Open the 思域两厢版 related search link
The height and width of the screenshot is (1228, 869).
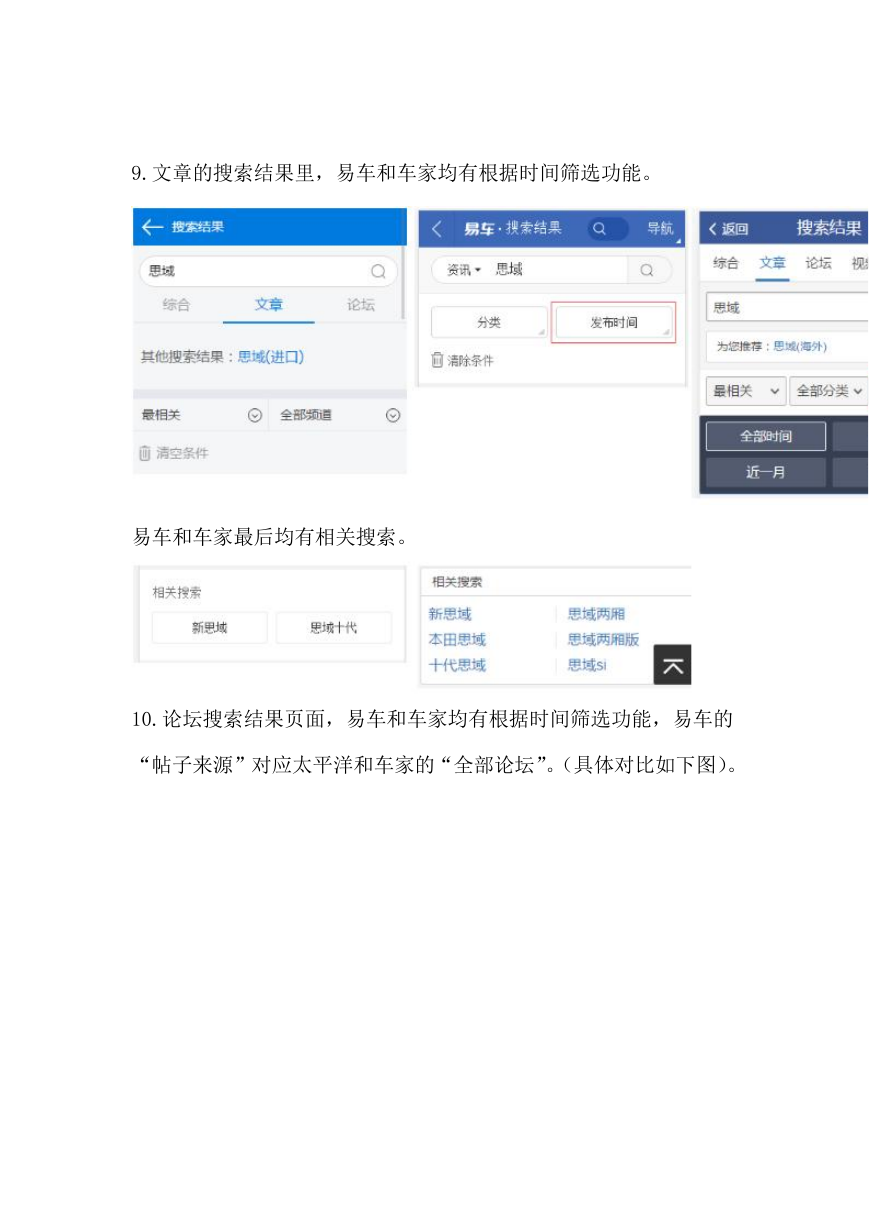pyautogui.click(x=603, y=639)
